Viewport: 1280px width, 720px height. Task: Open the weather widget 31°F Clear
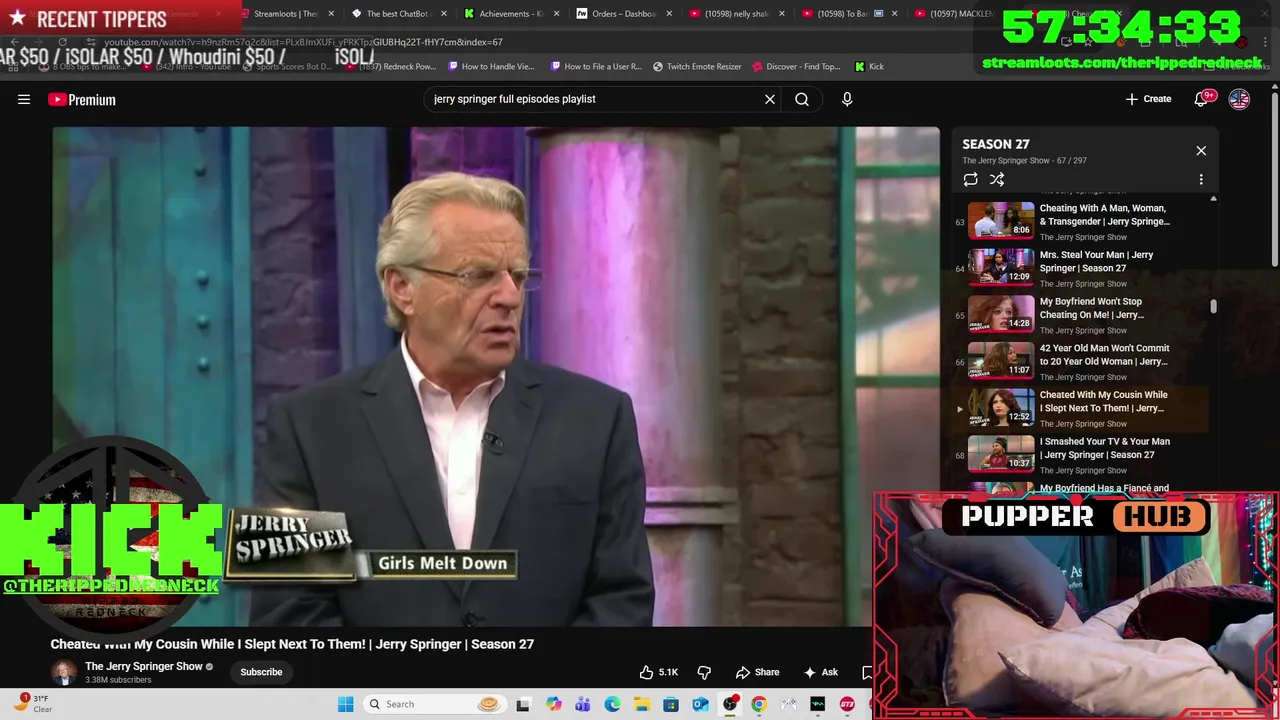32,704
